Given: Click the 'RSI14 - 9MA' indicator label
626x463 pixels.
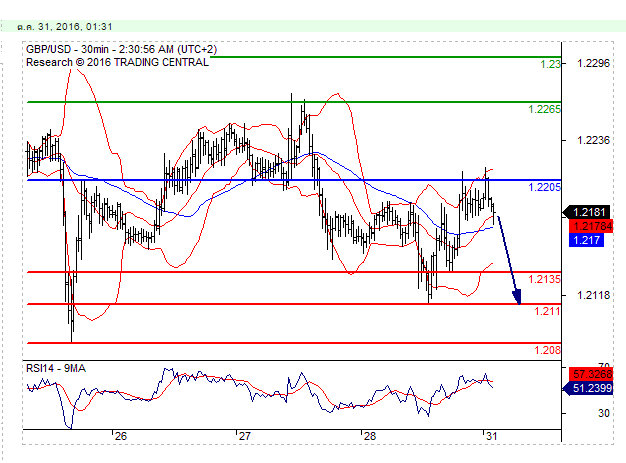Looking at the screenshot, I should pos(56,368).
